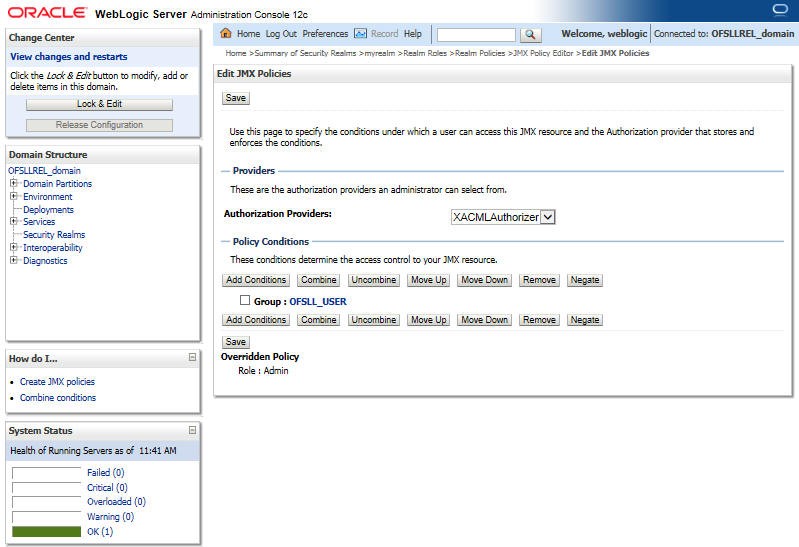This screenshot has height=547, width=799.
Task: Open the OFSLL_USER group link
Action: point(318,301)
